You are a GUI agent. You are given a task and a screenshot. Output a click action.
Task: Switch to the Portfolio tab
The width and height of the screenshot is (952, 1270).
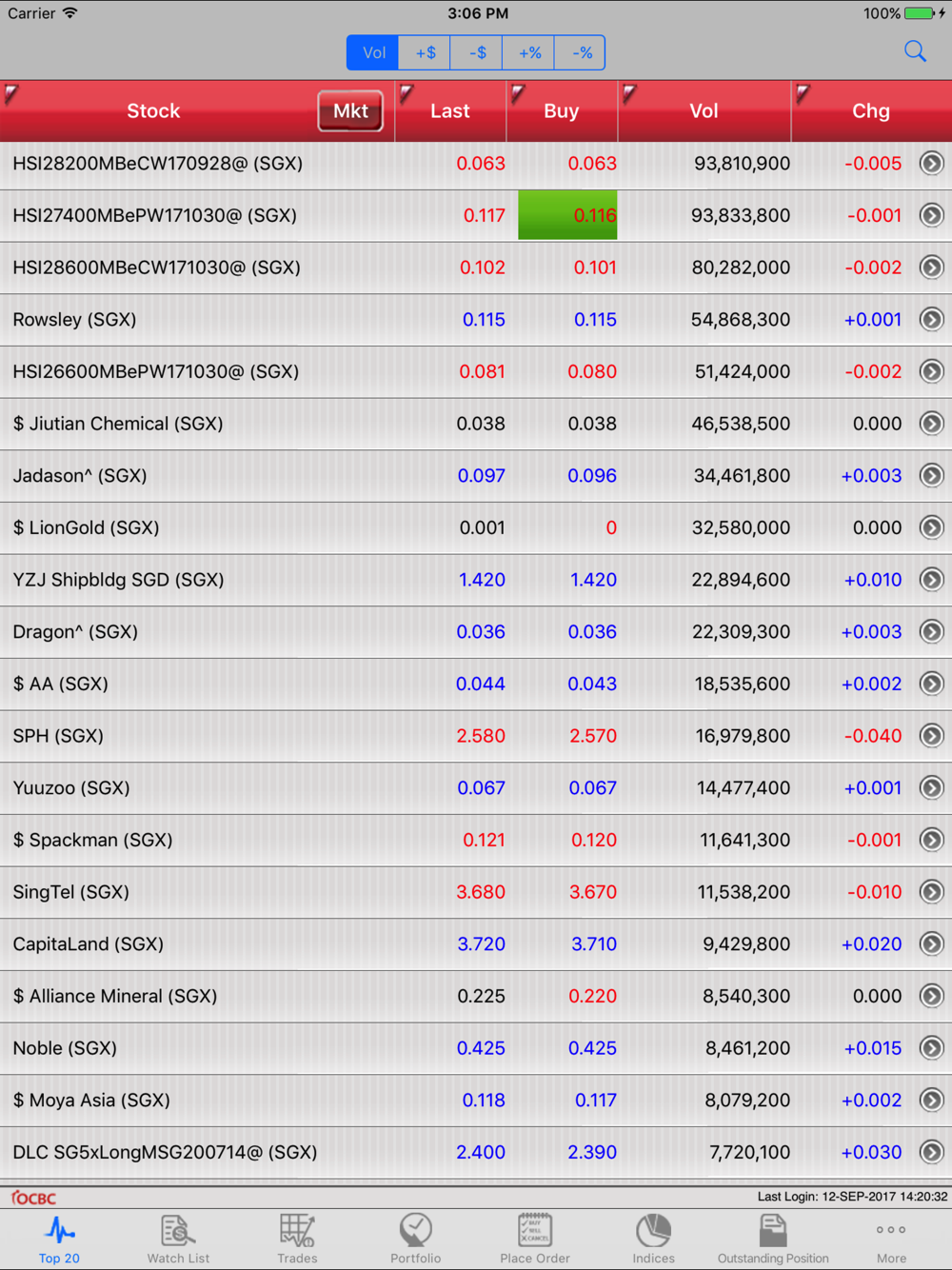click(416, 1240)
